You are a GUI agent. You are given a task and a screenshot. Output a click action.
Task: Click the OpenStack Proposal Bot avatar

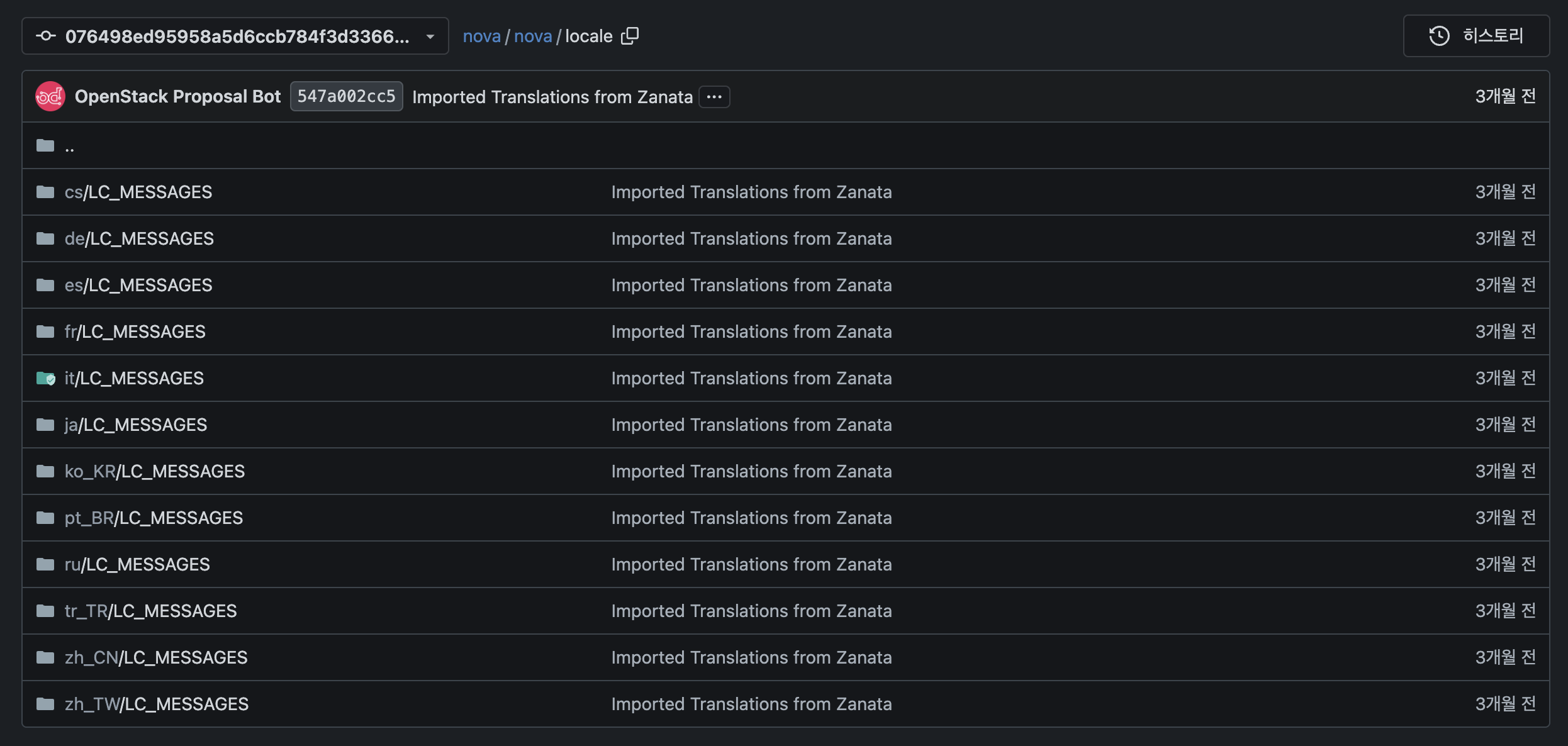pyautogui.click(x=50, y=96)
